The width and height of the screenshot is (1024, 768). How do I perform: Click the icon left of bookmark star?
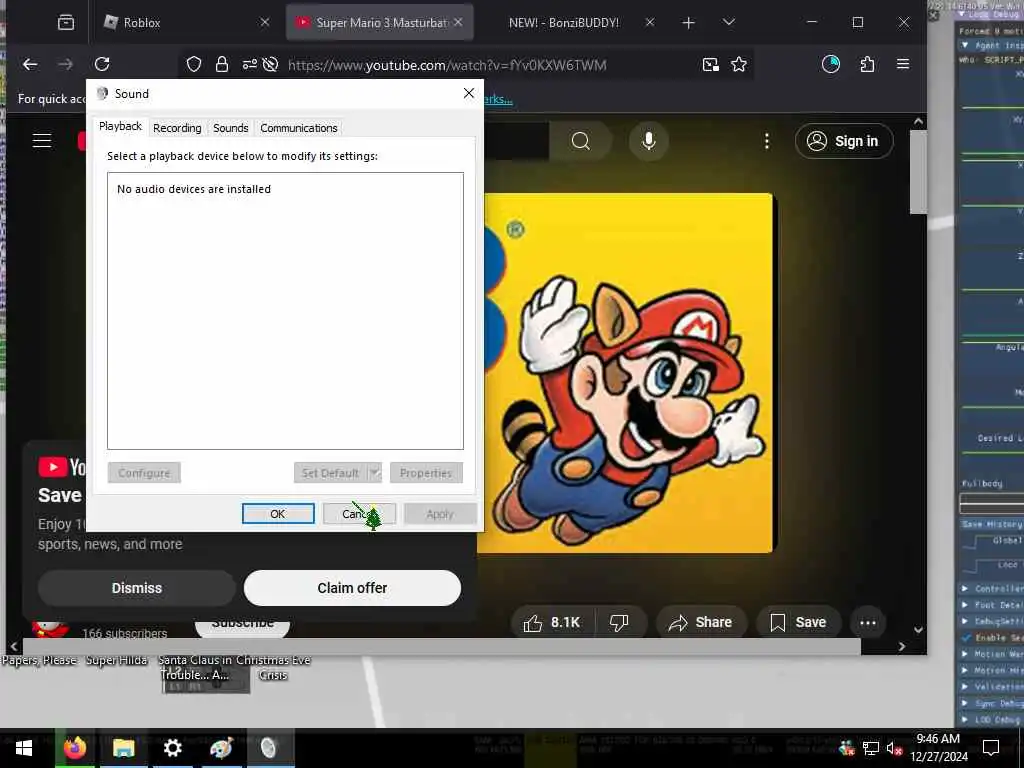(x=711, y=64)
